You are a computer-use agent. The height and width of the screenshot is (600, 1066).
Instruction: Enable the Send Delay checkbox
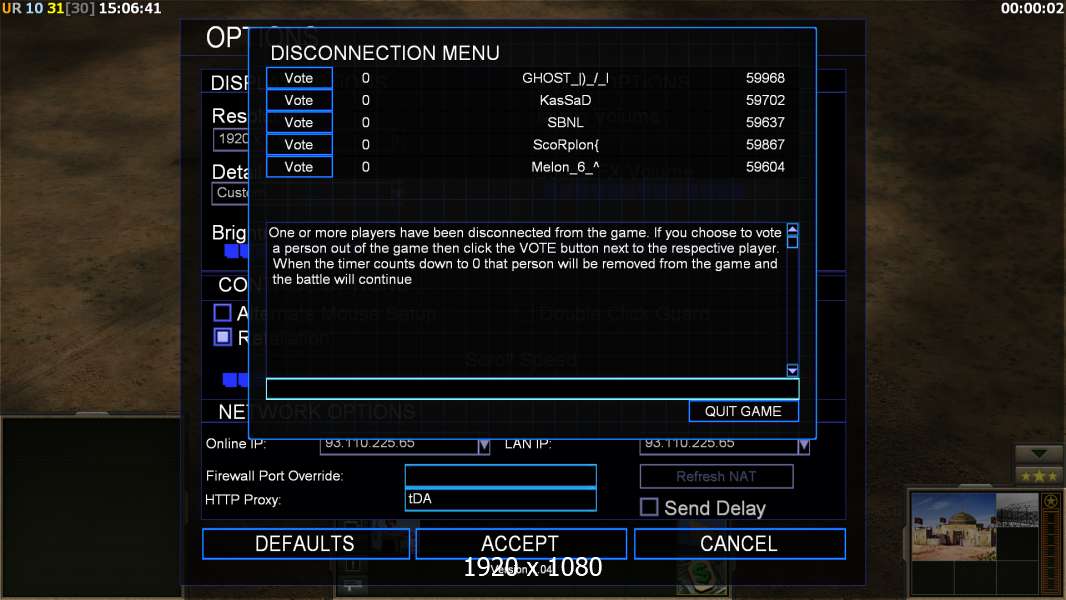(x=649, y=507)
